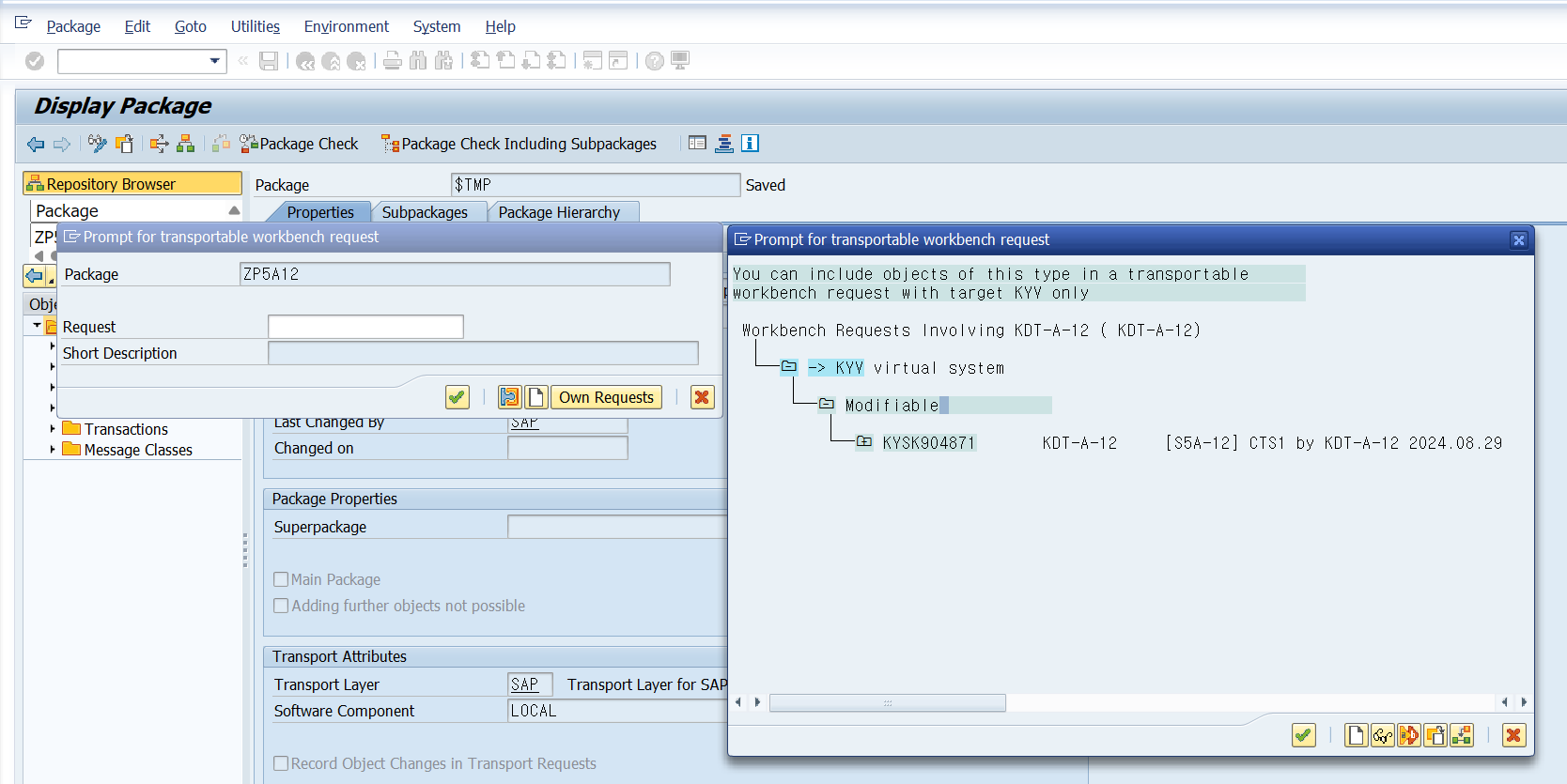Click the scroll right arrow at far right of dialog
Viewport: 1567px width, 784px height.
coord(1524,702)
